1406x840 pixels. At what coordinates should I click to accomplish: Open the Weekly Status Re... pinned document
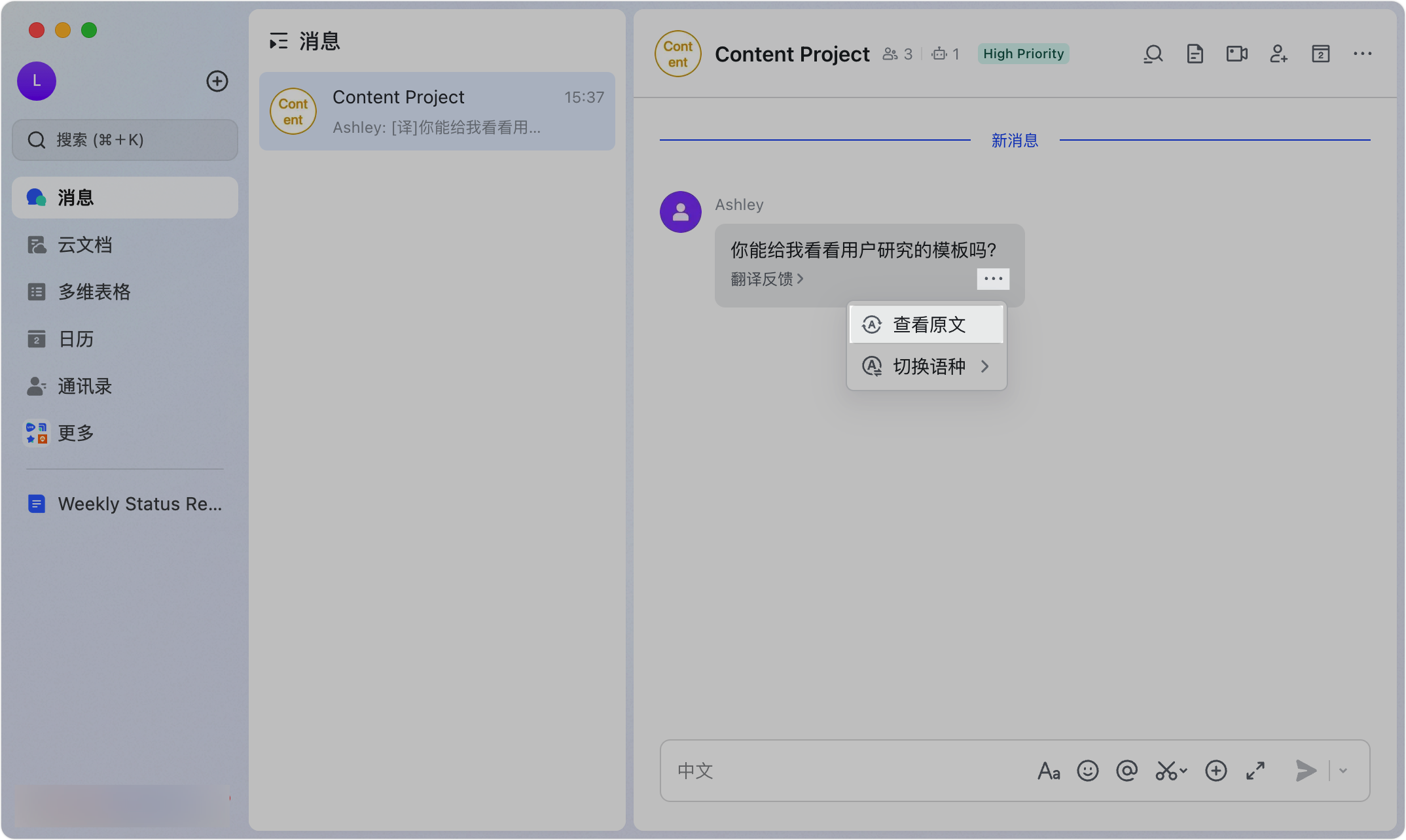(125, 504)
